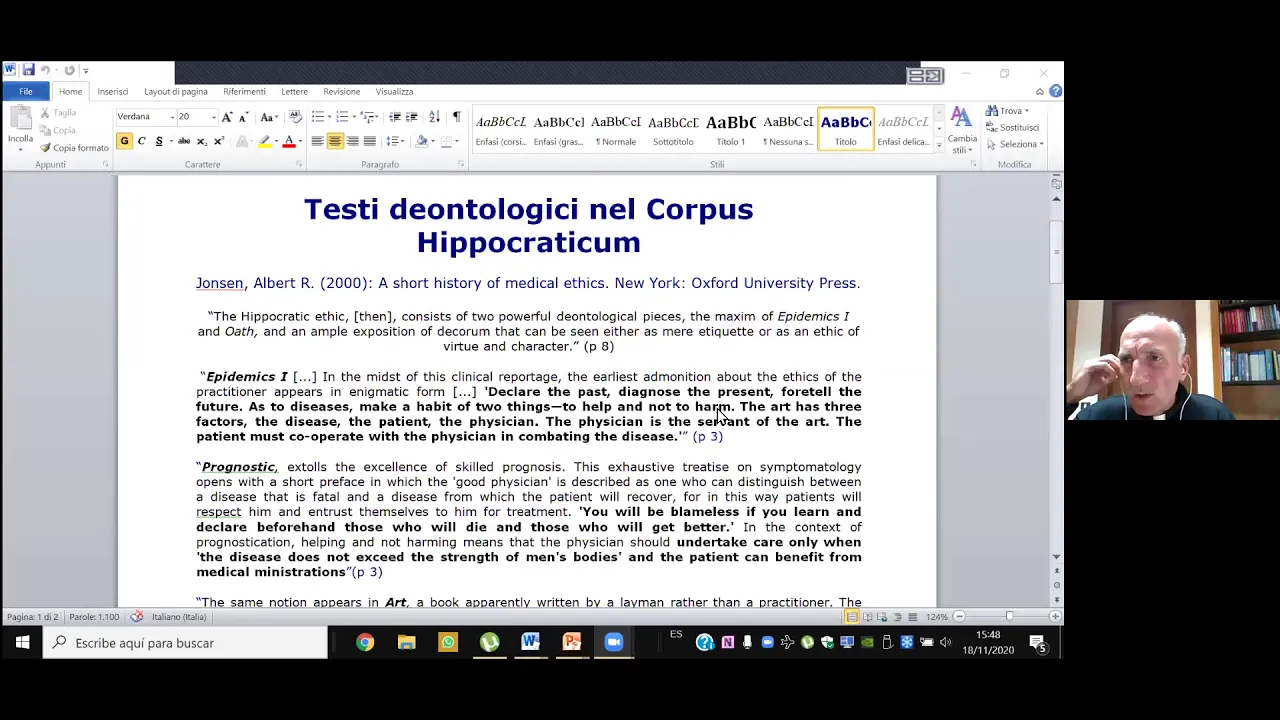Click the bullet list icon
The height and width of the screenshot is (720, 1280).
[319, 117]
